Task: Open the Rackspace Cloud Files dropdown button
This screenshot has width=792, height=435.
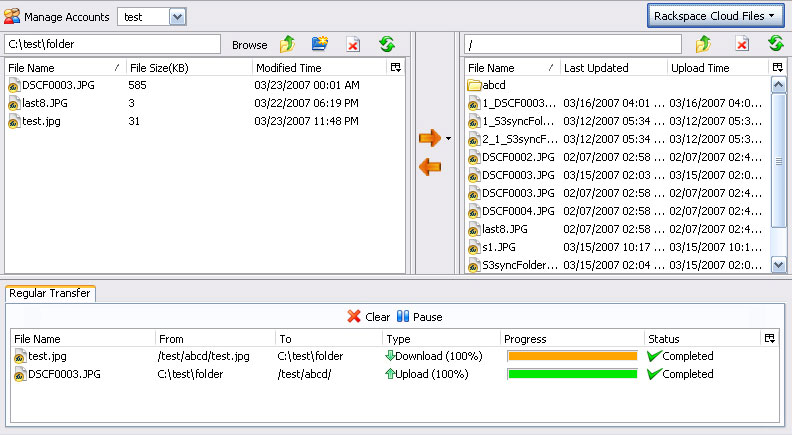Action: [x=715, y=16]
